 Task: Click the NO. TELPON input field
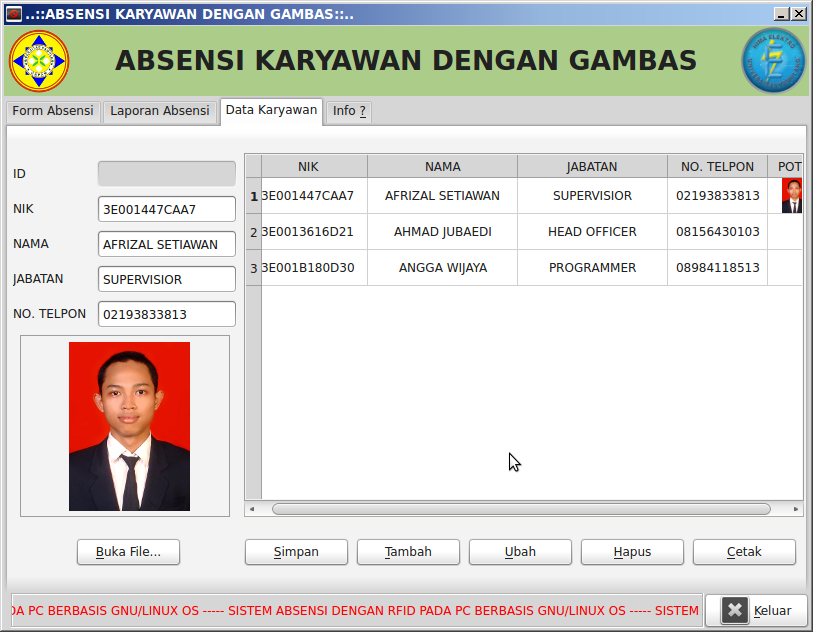click(166, 314)
